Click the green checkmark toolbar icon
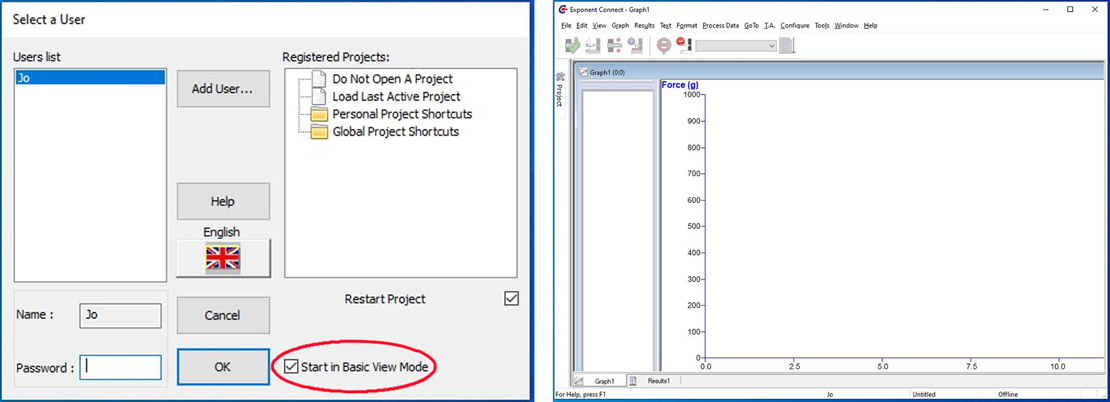Image resolution: width=1110 pixels, height=402 pixels. click(573, 46)
